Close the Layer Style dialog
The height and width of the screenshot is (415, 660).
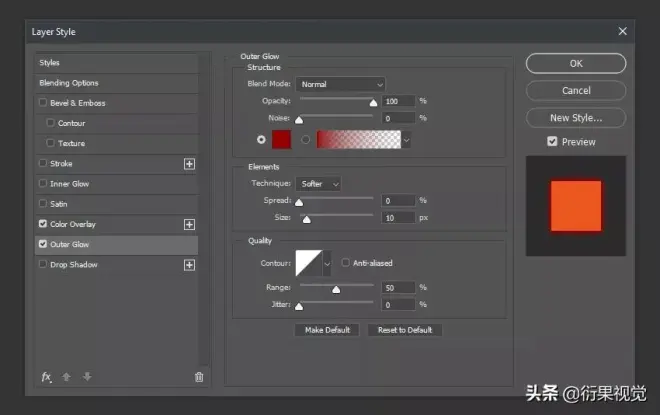[623, 31]
